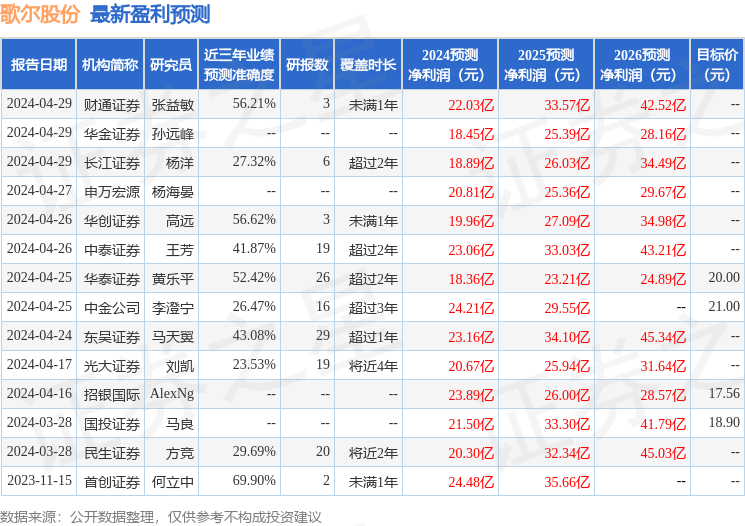Screen dimensions: 745x526
Task: Select the 光大证券 institution cell
Action: [112, 365]
